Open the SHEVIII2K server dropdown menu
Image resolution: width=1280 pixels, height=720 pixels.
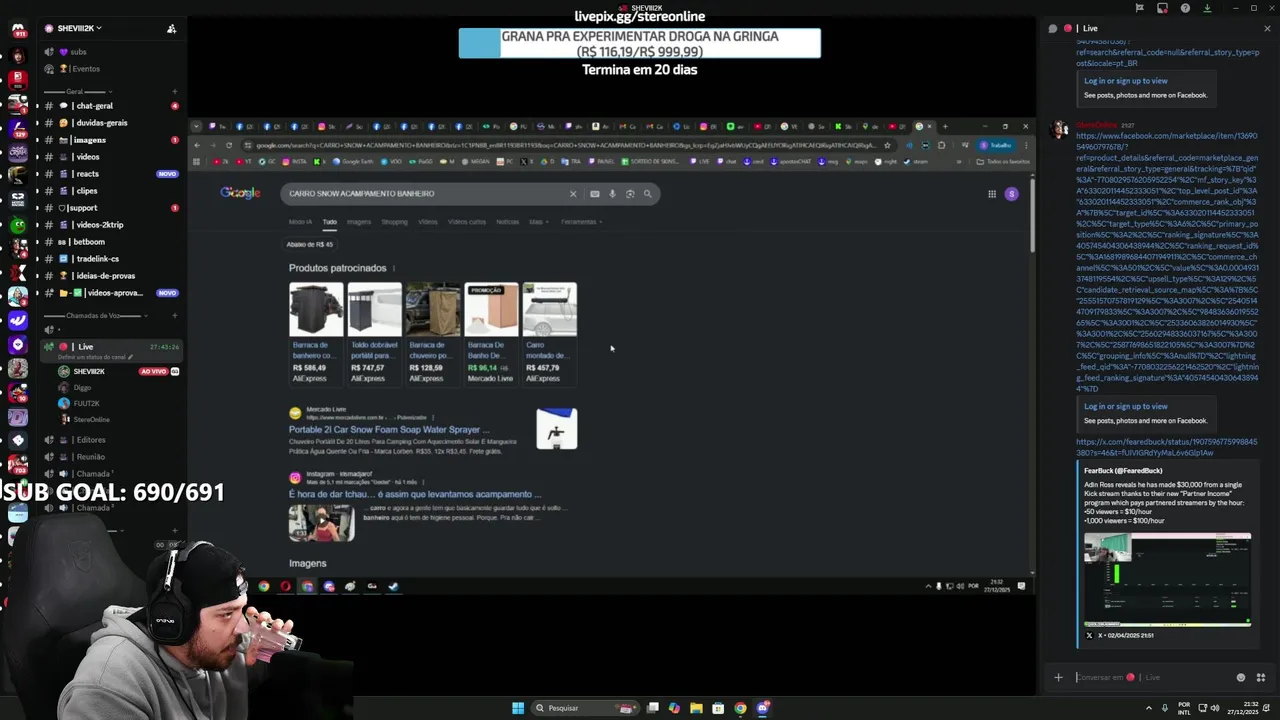point(80,28)
